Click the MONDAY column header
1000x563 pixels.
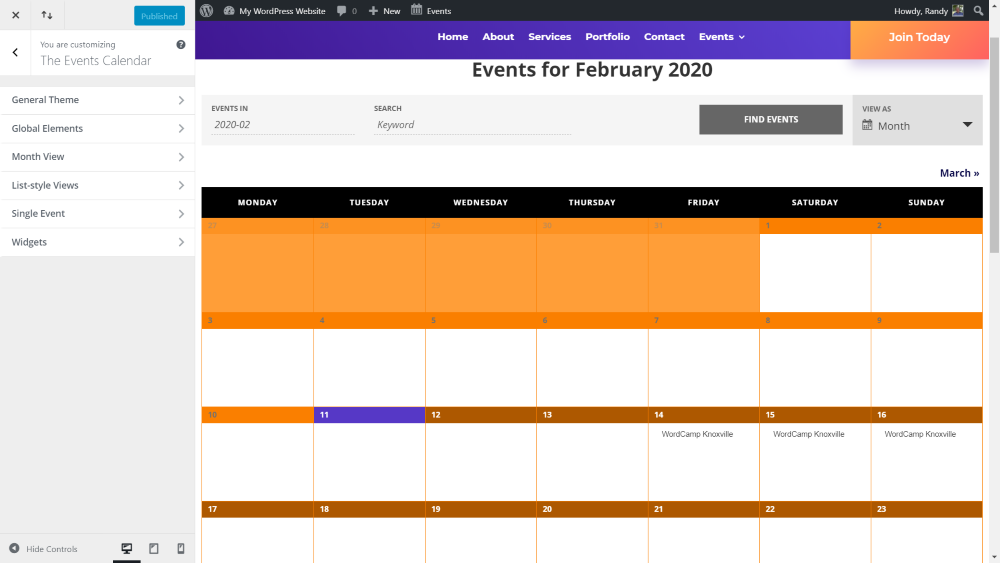(x=258, y=203)
